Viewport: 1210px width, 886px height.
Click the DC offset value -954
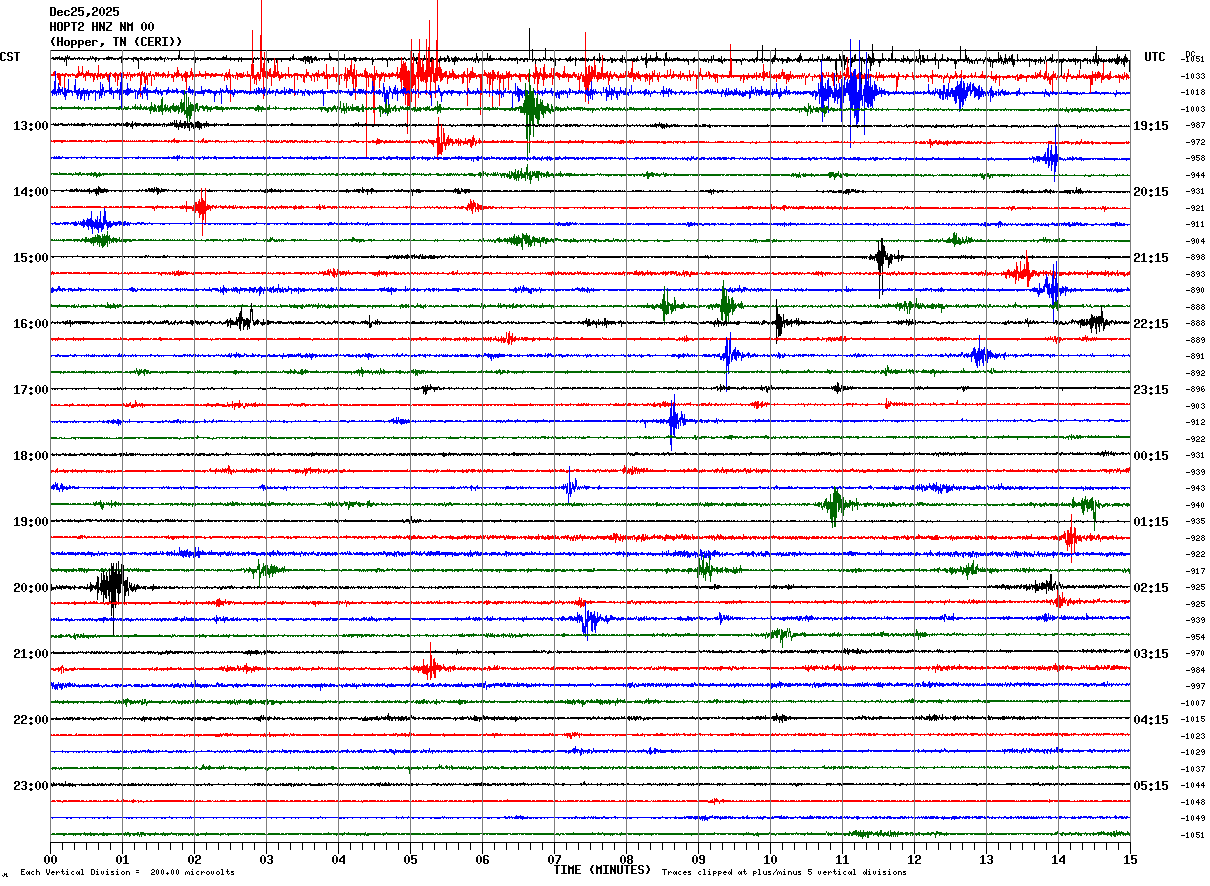(1195, 637)
